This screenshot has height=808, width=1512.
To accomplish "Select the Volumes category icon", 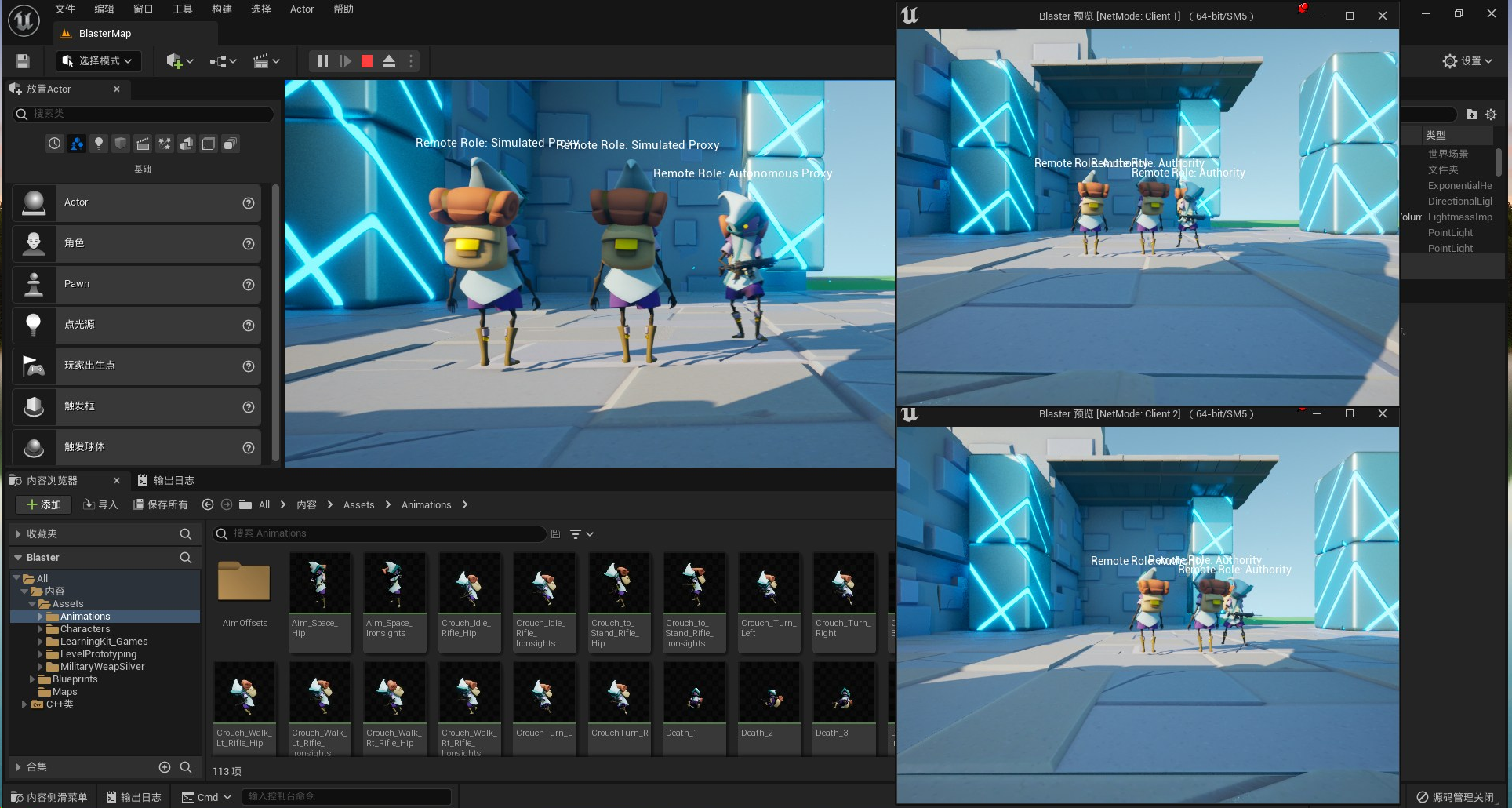I will coord(209,144).
